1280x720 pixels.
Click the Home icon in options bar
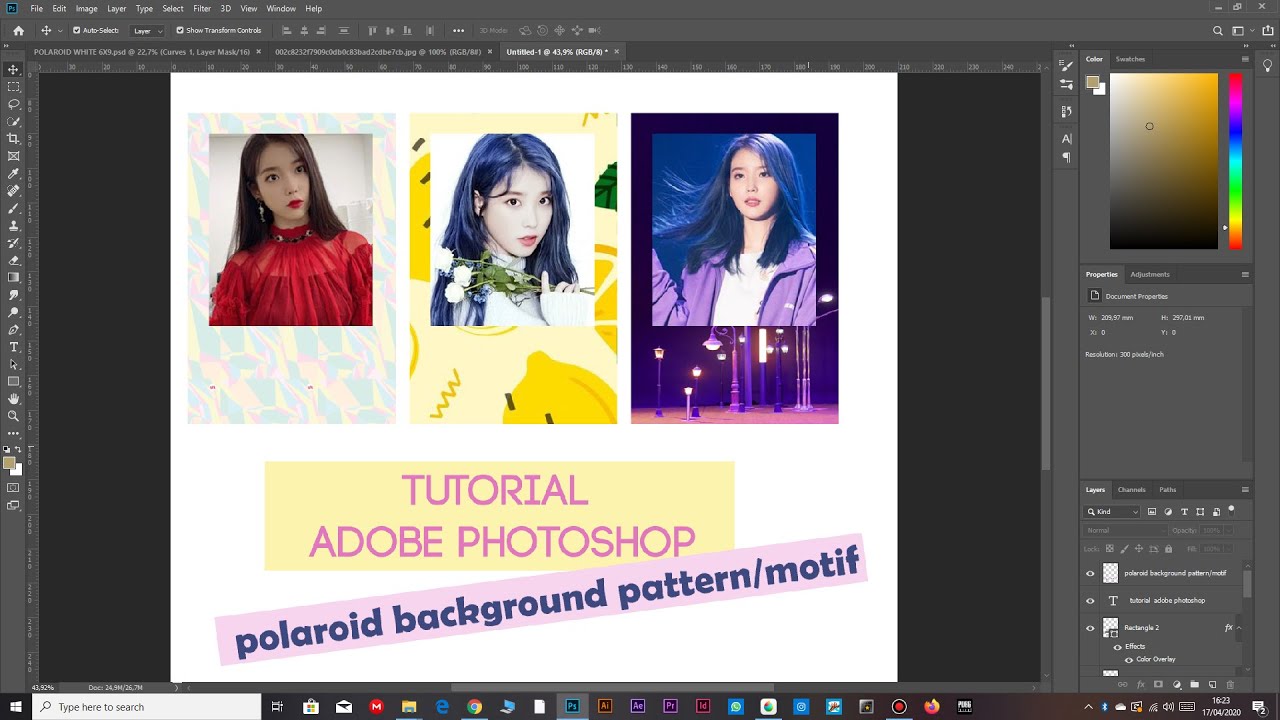[x=18, y=31]
